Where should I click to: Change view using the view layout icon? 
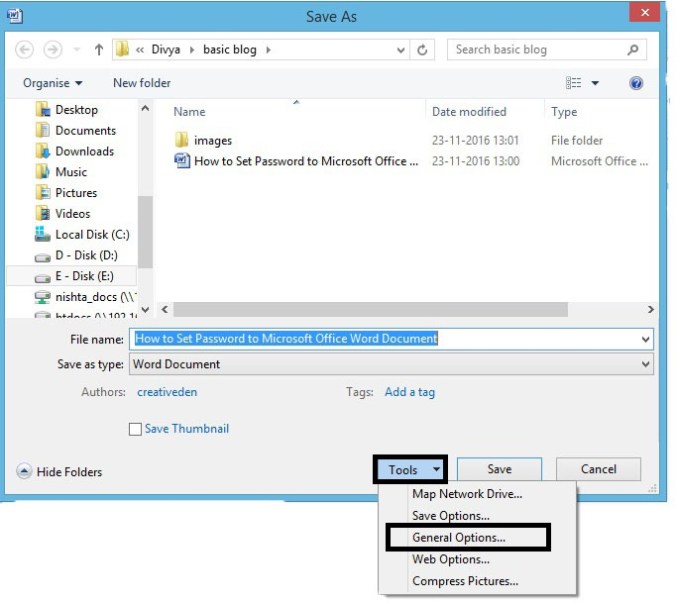[574, 84]
